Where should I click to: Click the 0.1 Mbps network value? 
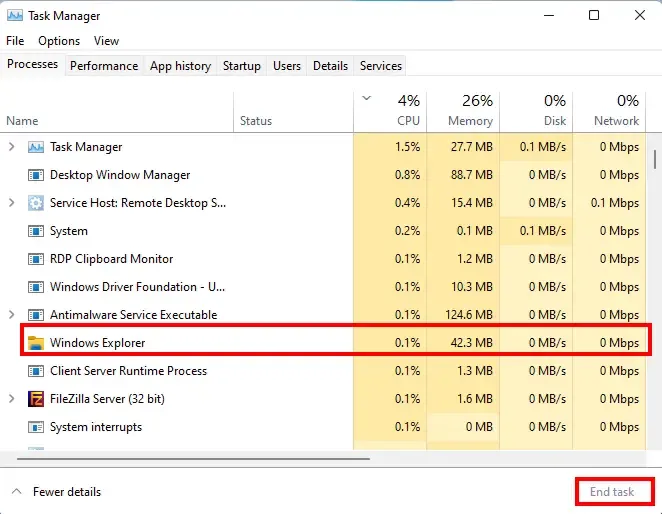pyautogui.click(x=615, y=203)
